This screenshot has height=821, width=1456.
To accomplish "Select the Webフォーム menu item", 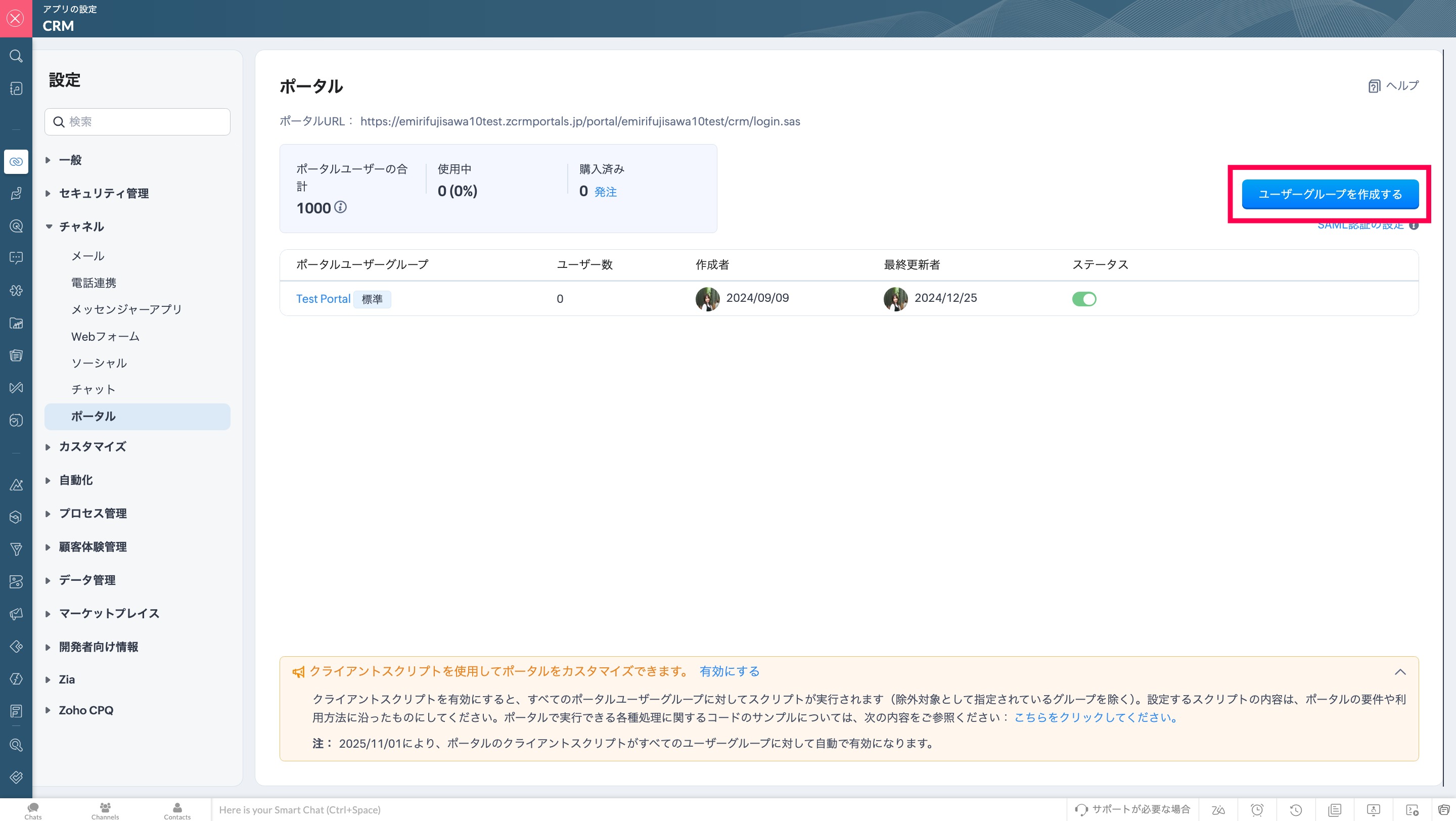I will point(105,336).
